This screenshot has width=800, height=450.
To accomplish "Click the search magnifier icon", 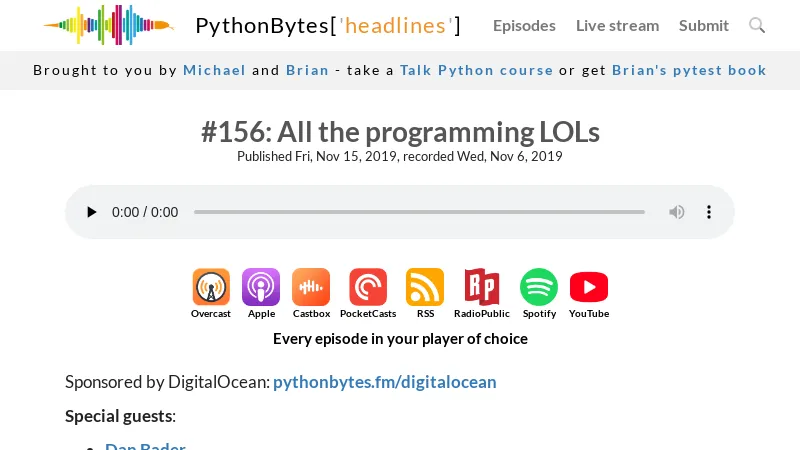I will tap(757, 25).
